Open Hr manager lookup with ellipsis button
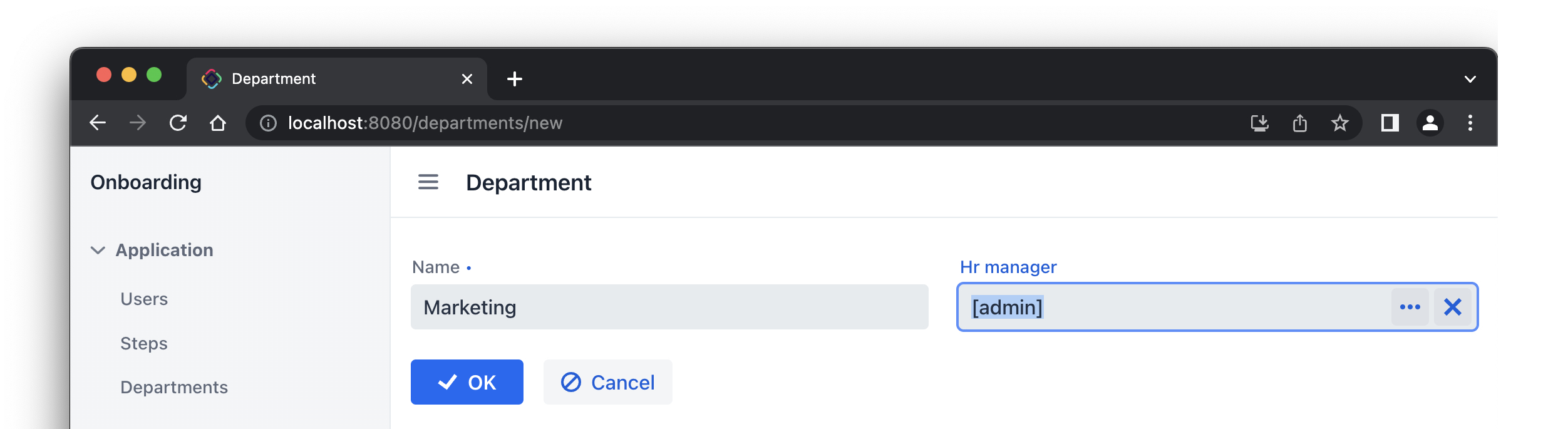 click(x=1410, y=307)
